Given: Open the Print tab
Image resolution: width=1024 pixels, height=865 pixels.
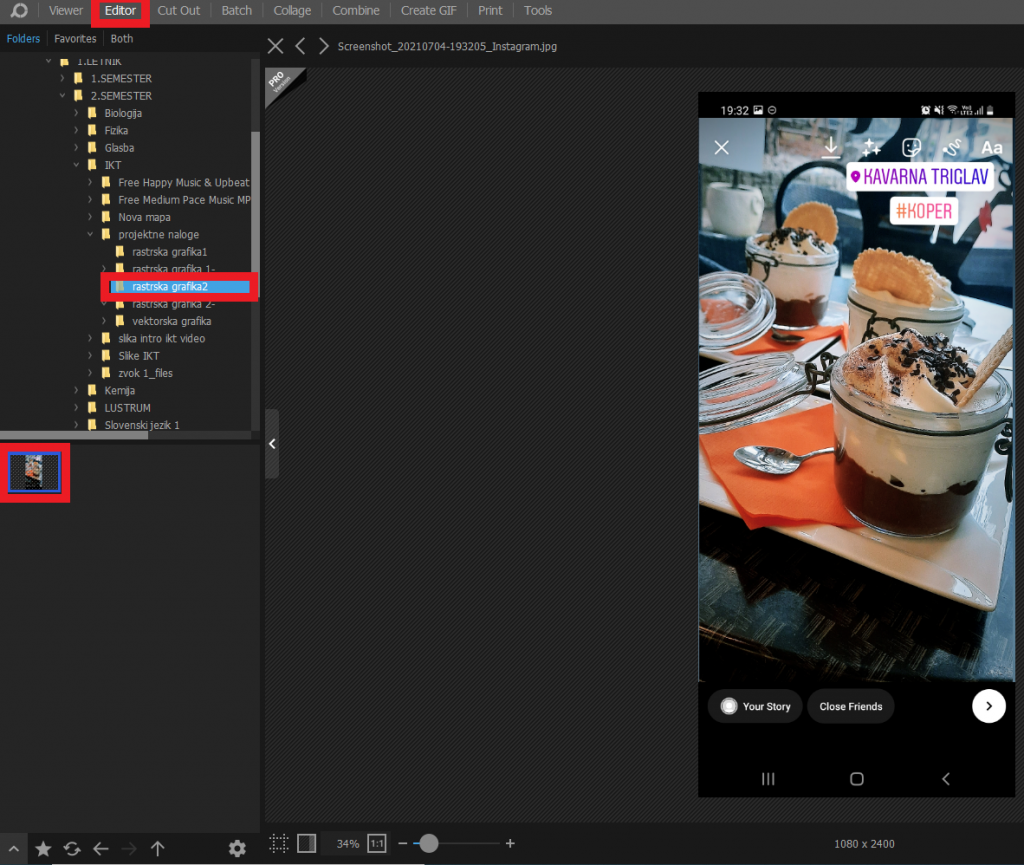Looking at the screenshot, I should pos(490,10).
